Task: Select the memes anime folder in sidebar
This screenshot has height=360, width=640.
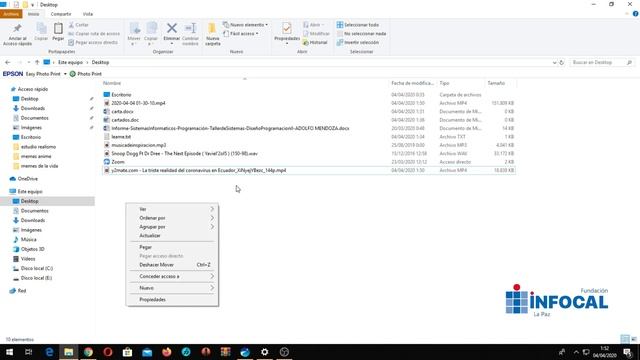Action: coord(36,156)
